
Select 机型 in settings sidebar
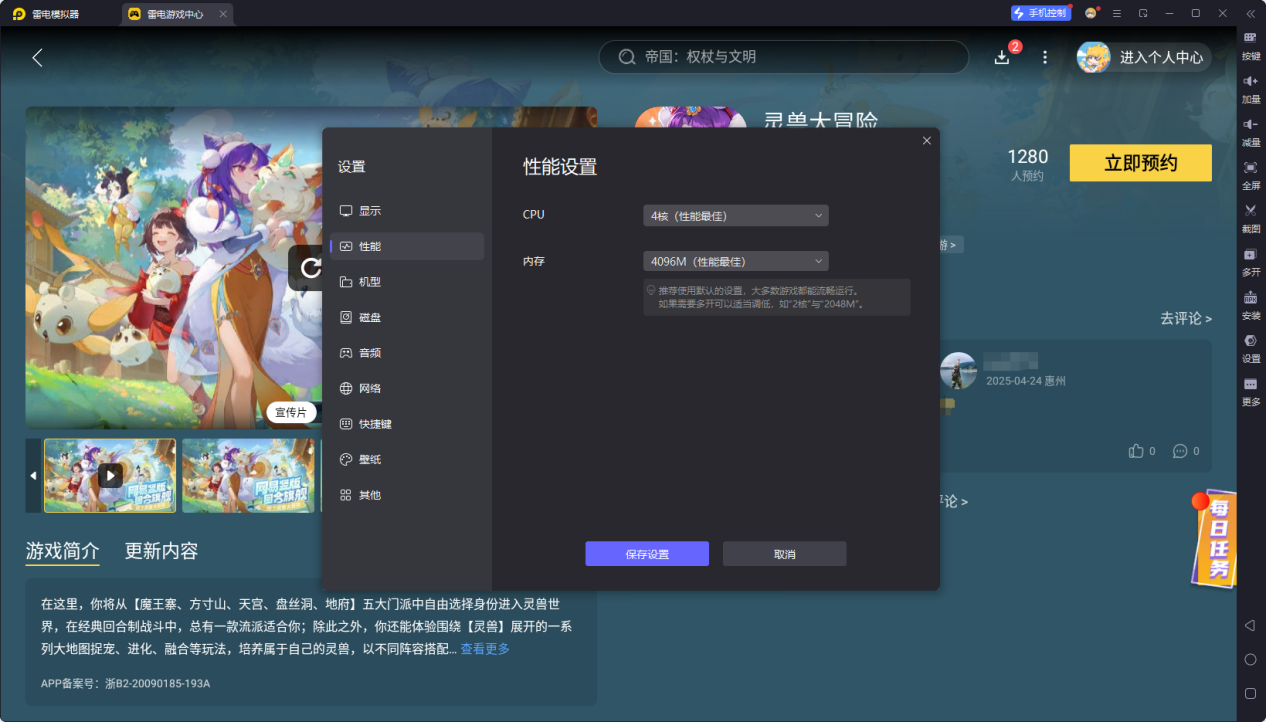[x=407, y=282]
